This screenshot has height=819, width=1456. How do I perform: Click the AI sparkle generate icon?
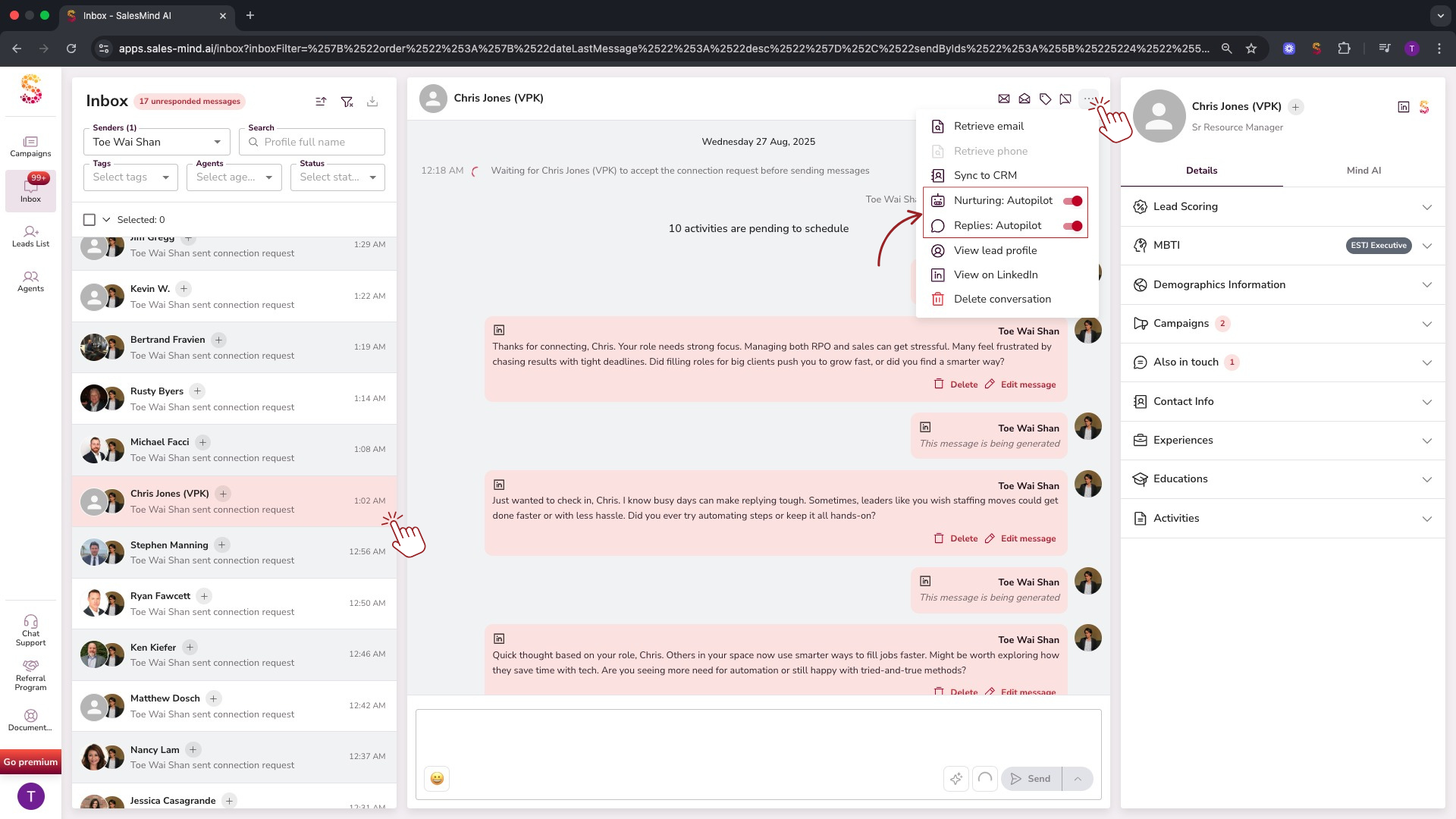pyautogui.click(x=955, y=779)
